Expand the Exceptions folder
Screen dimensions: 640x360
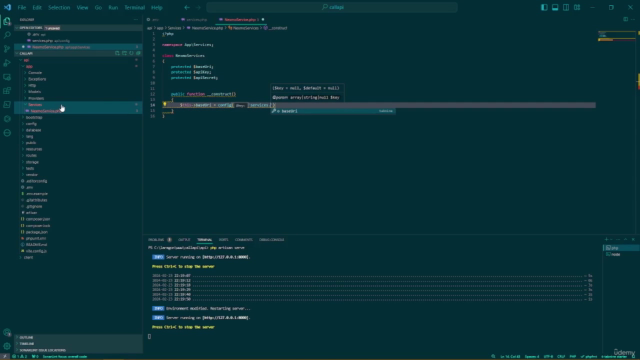tap(37, 79)
